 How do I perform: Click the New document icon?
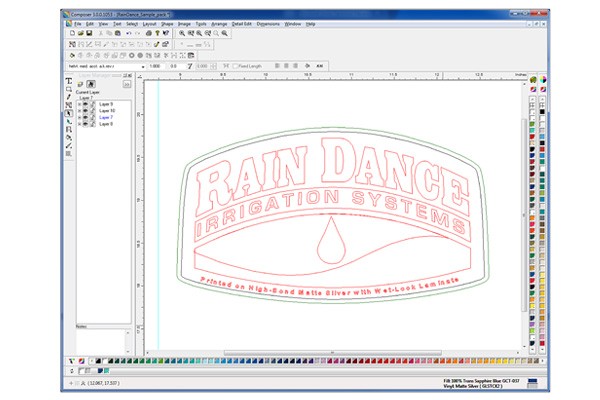[72, 33]
